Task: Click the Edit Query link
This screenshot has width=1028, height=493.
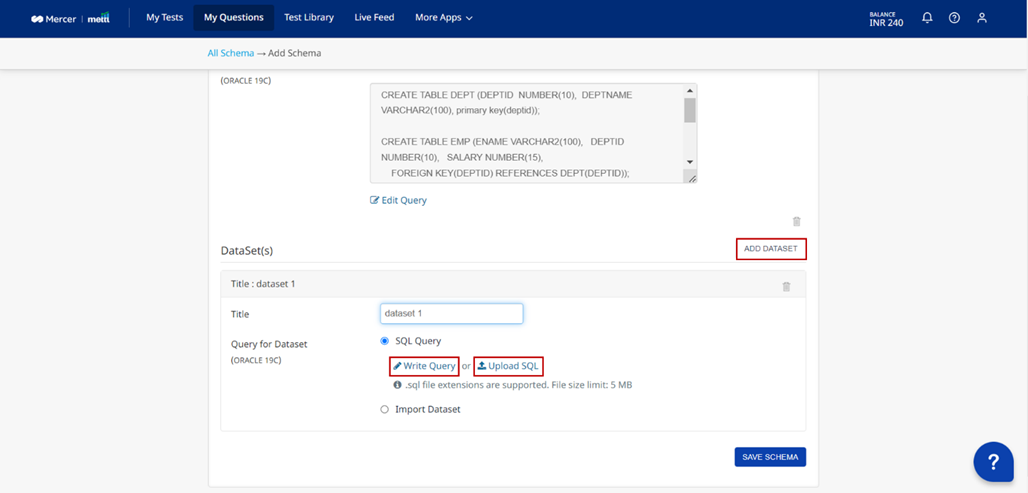Action: [399, 200]
